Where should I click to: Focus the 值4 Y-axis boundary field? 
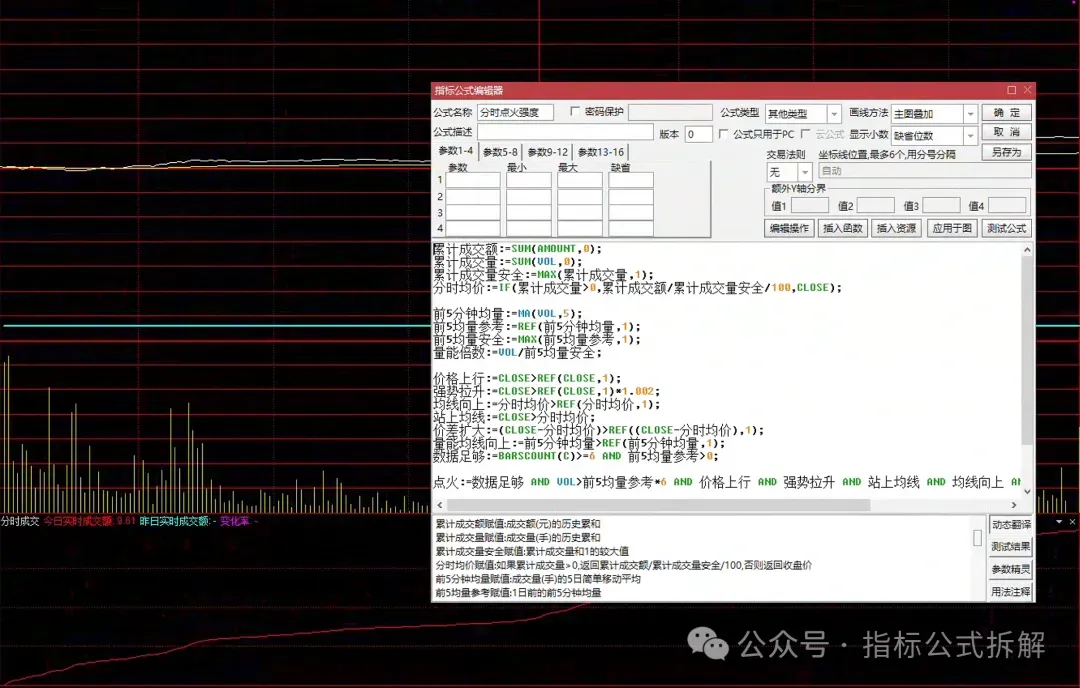click(1007, 205)
